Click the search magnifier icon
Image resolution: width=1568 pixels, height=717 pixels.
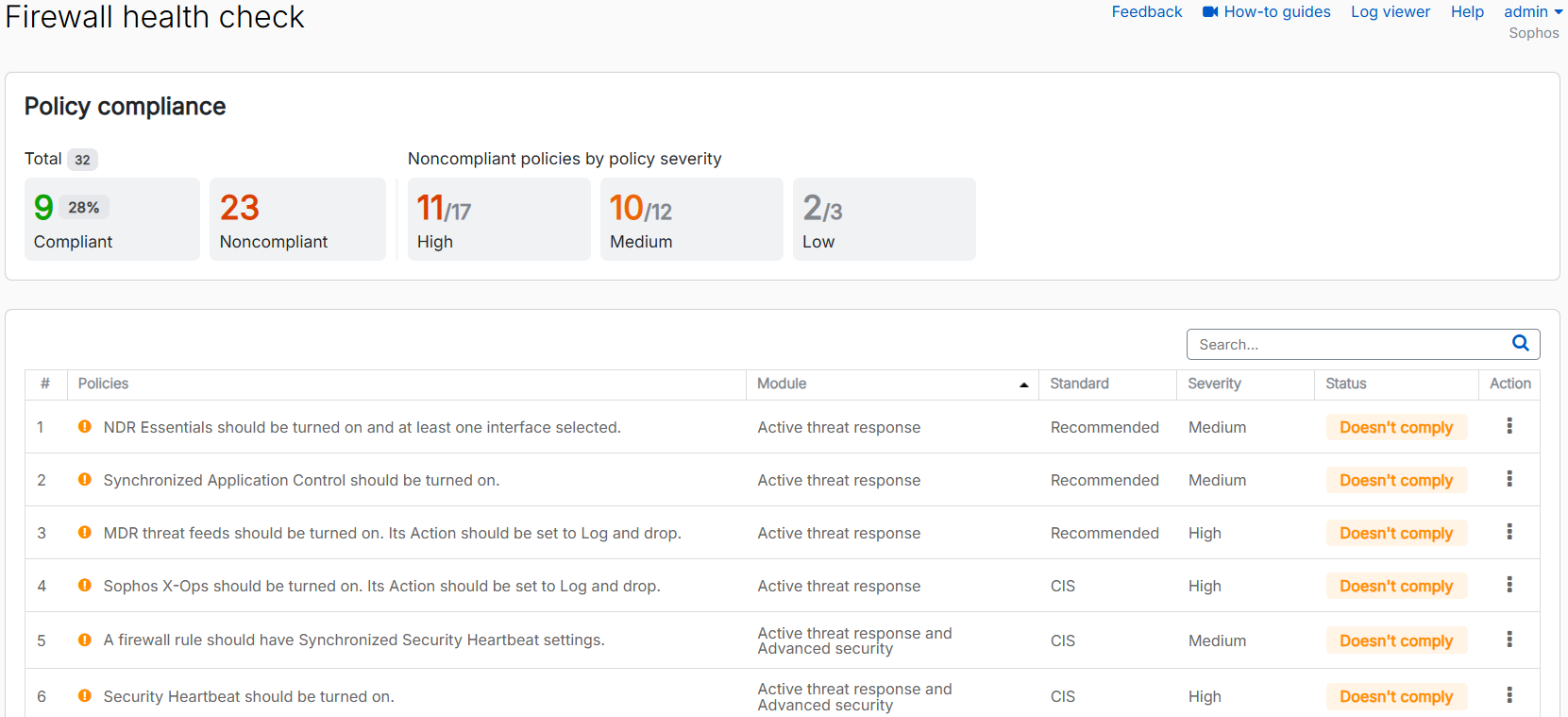(1520, 344)
